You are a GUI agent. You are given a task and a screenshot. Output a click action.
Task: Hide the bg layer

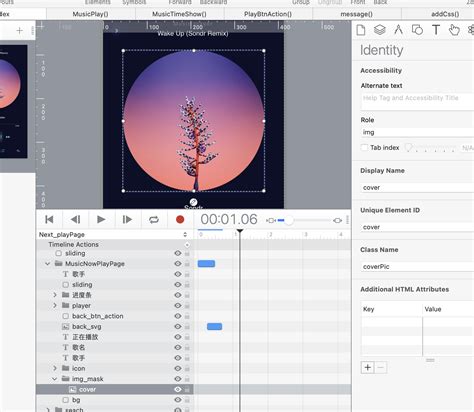pos(178,400)
